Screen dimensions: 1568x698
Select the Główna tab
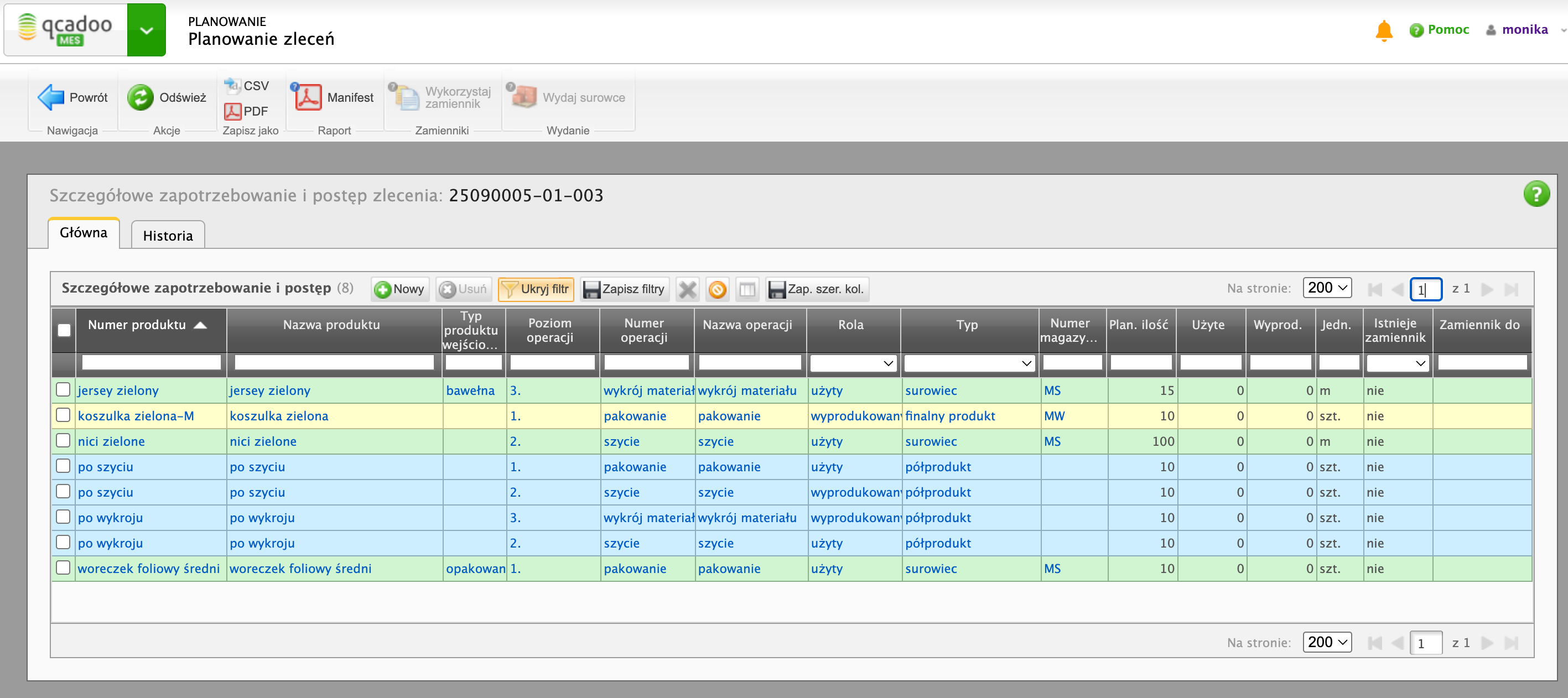(x=84, y=232)
